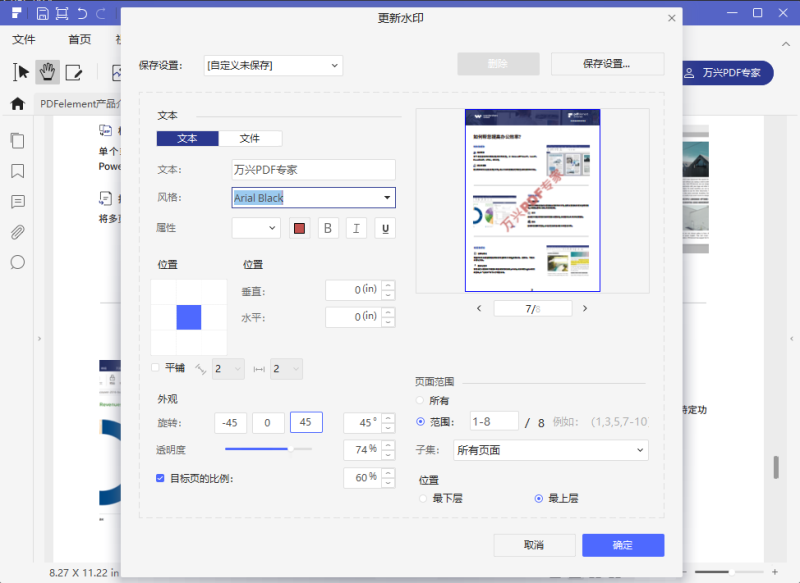The height and width of the screenshot is (583, 800).
Task: Select the 所有 page range radio button
Action: pyautogui.click(x=419, y=400)
